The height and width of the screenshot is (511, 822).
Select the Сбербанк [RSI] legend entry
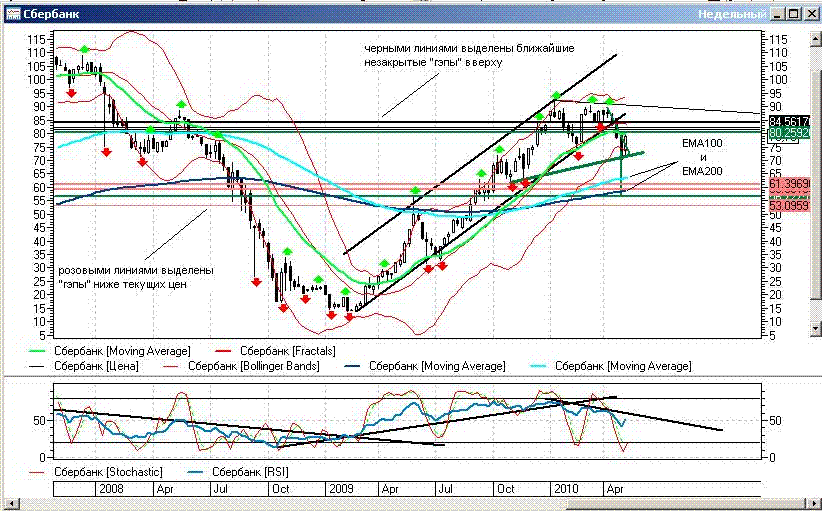(237, 472)
